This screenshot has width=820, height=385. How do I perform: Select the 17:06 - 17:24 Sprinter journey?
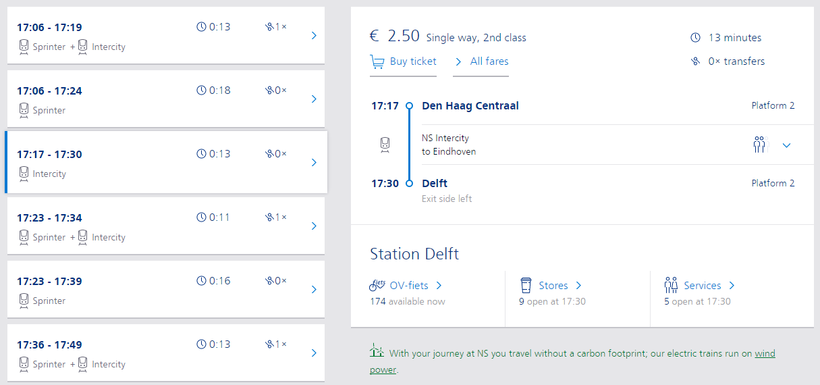coord(166,99)
